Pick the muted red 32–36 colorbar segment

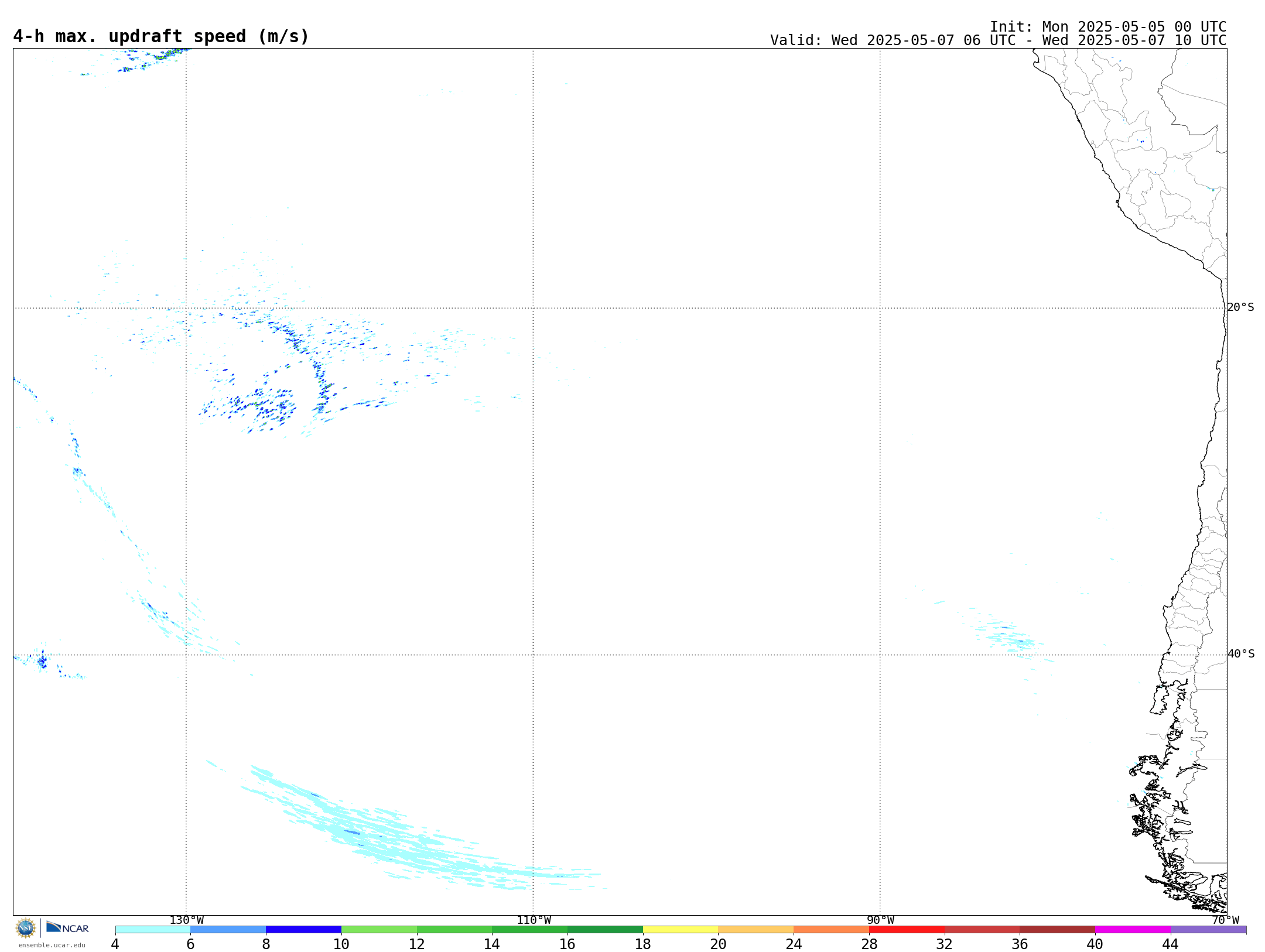pos(982,930)
